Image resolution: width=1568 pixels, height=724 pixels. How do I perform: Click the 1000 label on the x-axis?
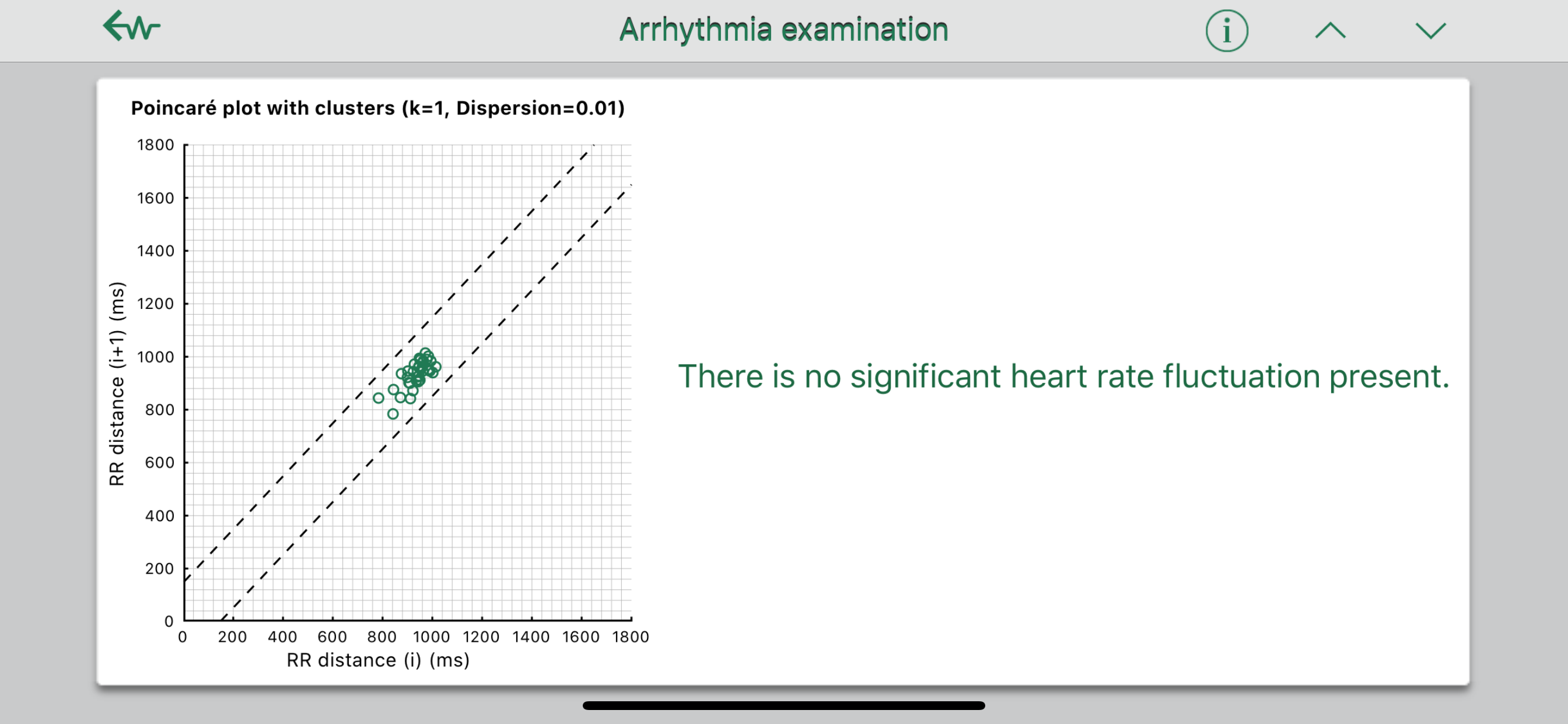click(x=432, y=637)
